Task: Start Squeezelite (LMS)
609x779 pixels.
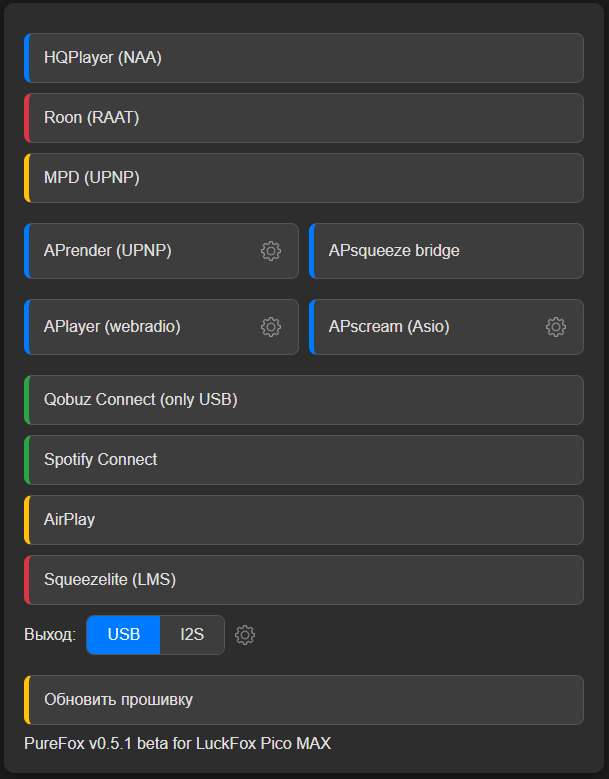Action: click(x=304, y=580)
